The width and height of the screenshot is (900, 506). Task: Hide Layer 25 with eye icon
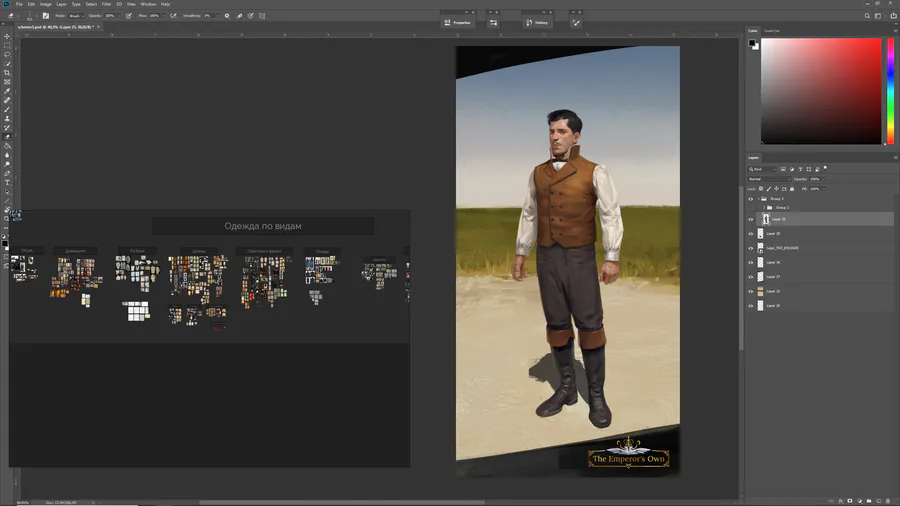(x=750, y=219)
